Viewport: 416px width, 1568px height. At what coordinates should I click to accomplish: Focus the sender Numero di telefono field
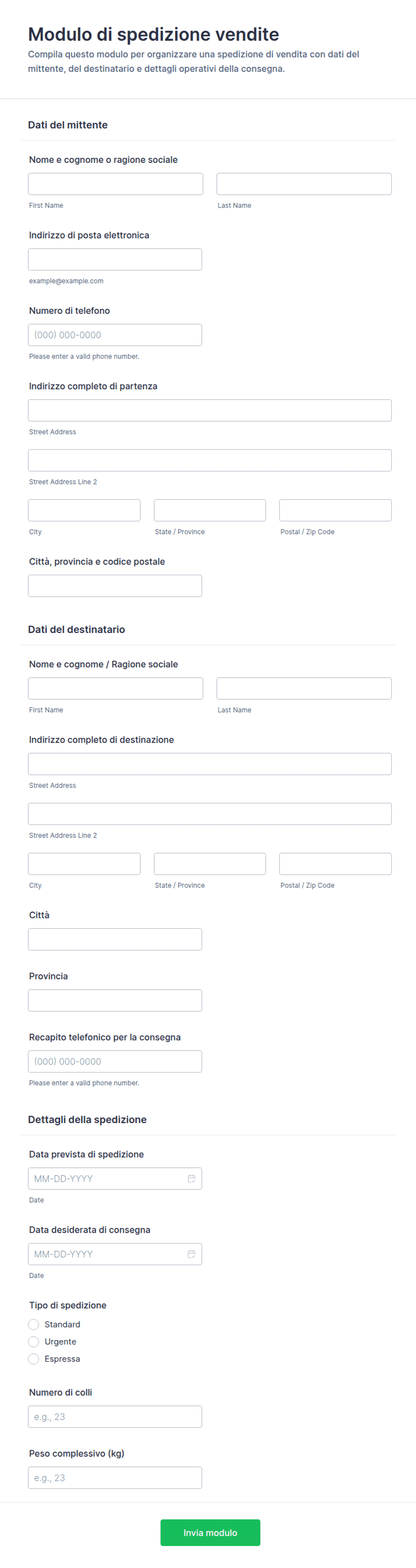115,335
